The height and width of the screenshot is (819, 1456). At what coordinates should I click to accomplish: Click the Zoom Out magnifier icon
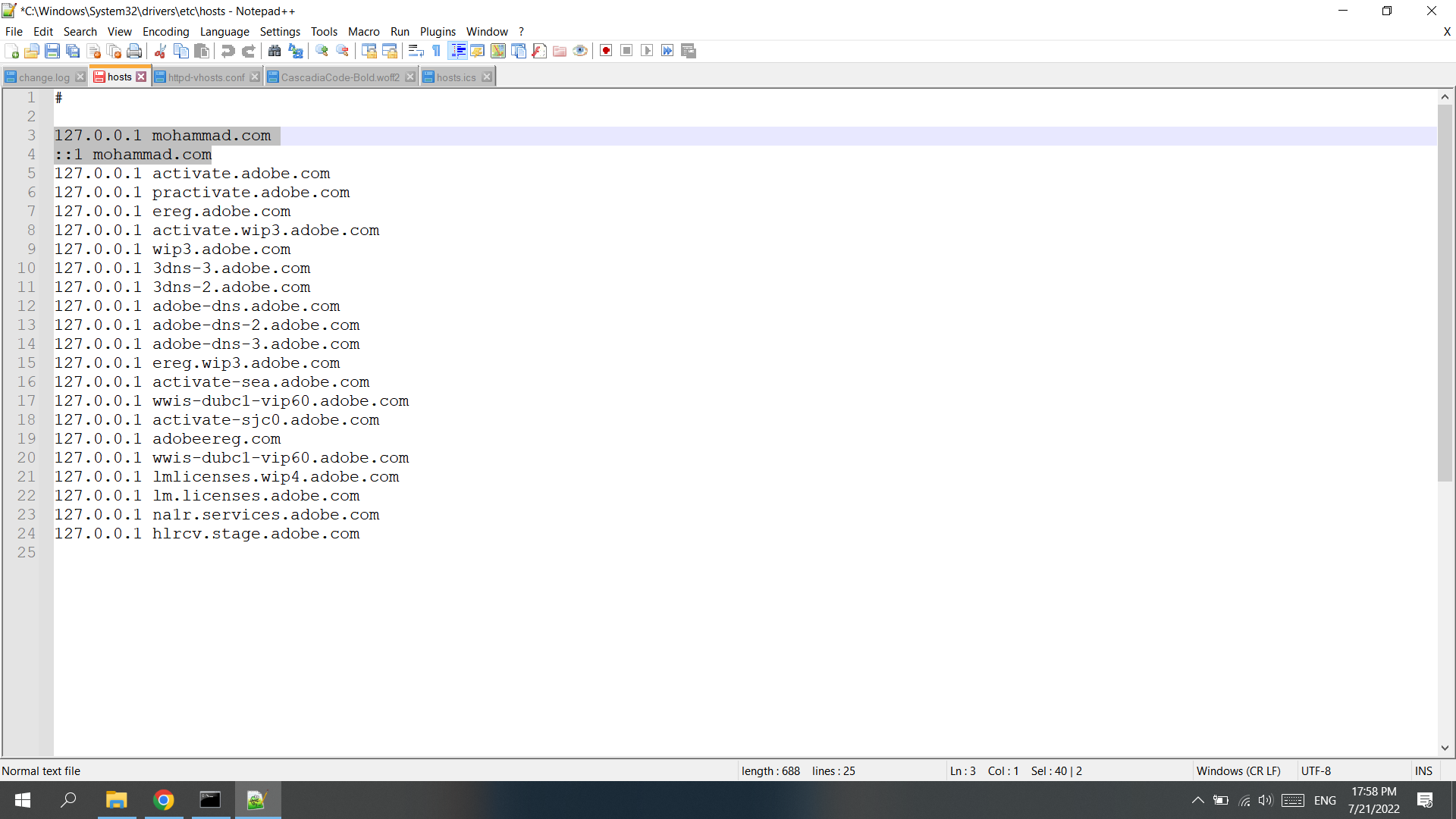343,51
